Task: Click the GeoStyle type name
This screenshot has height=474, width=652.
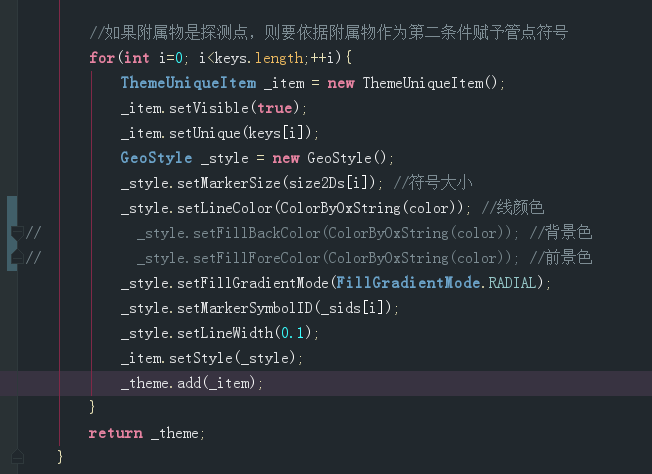Action: 156,158
